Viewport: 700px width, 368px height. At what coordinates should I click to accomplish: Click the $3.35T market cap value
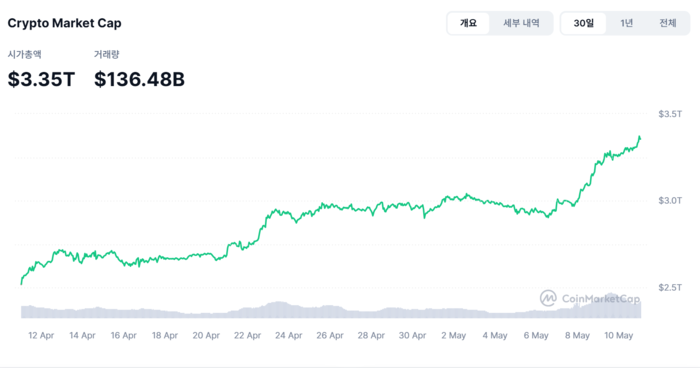point(41,79)
